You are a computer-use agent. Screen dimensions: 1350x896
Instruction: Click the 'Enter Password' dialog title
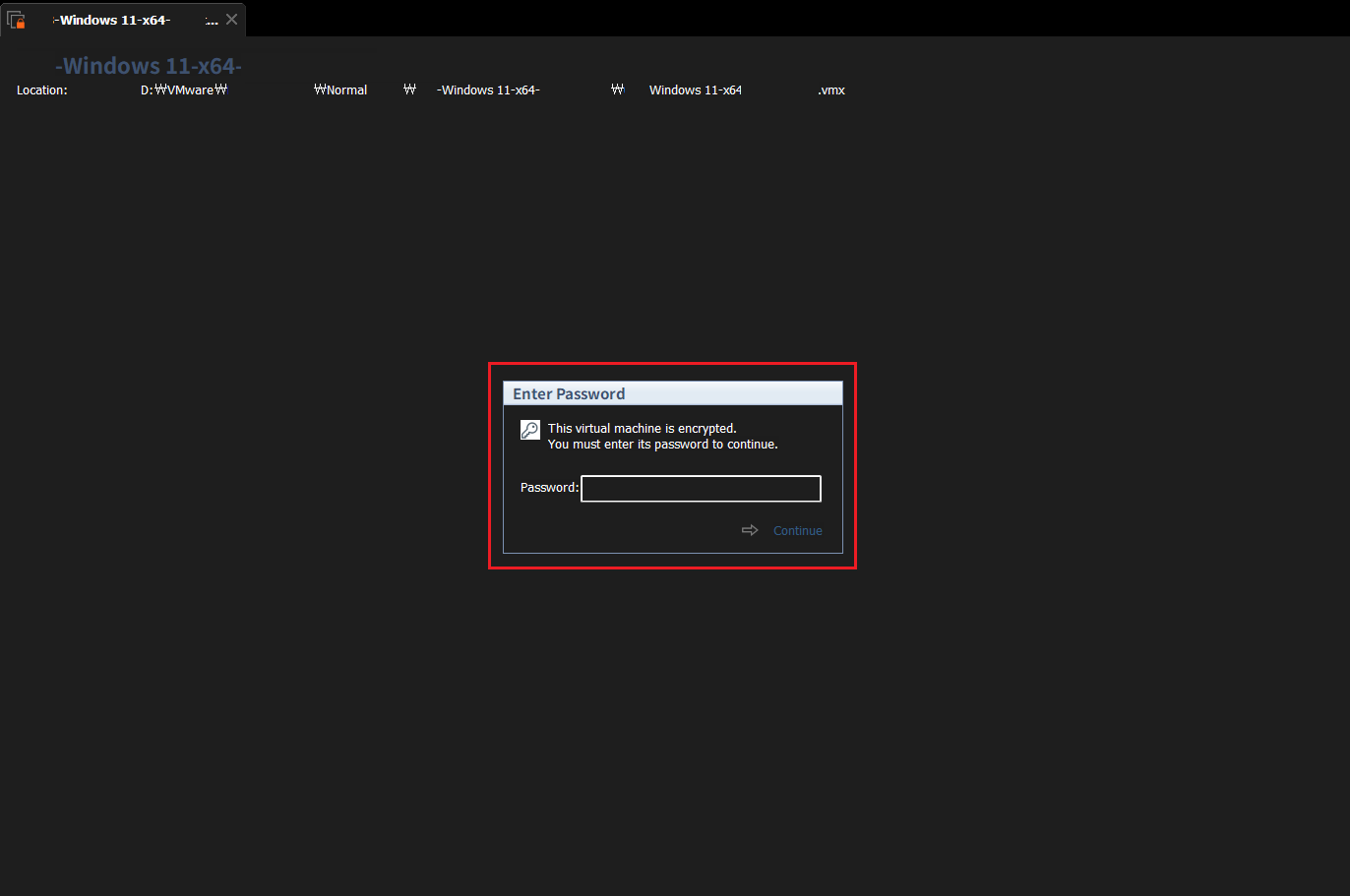(569, 394)
